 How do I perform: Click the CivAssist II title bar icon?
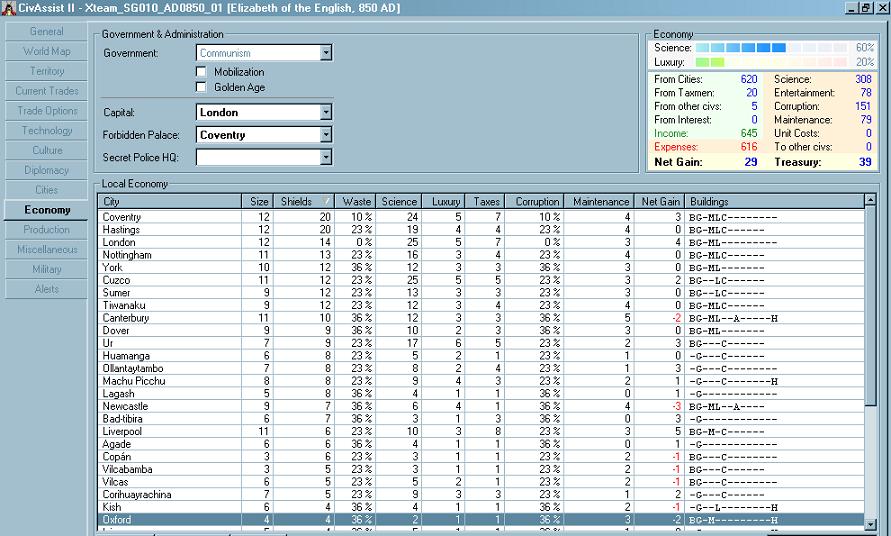[9, 8]
